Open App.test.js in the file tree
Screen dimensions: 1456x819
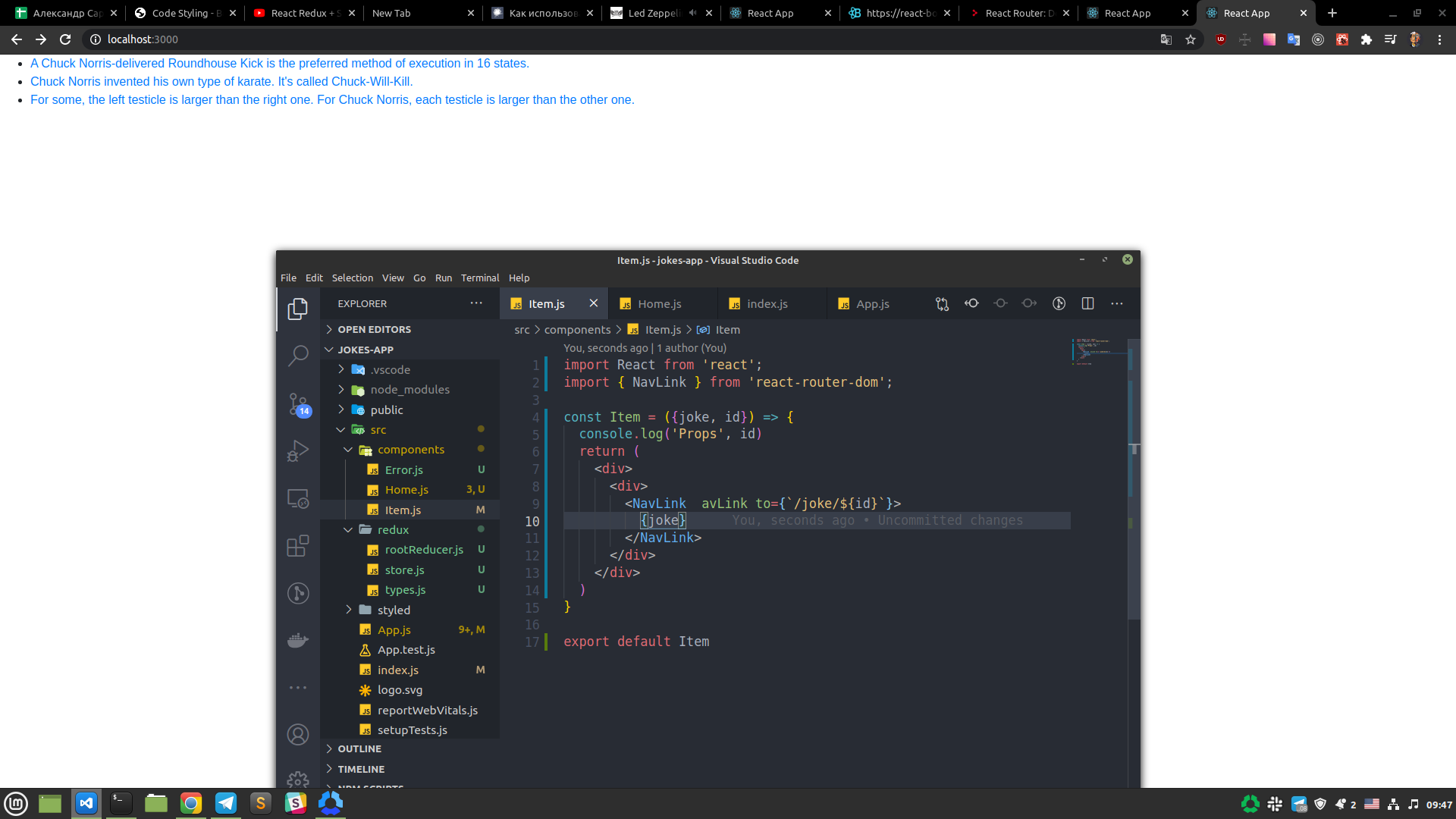(409, 650)
